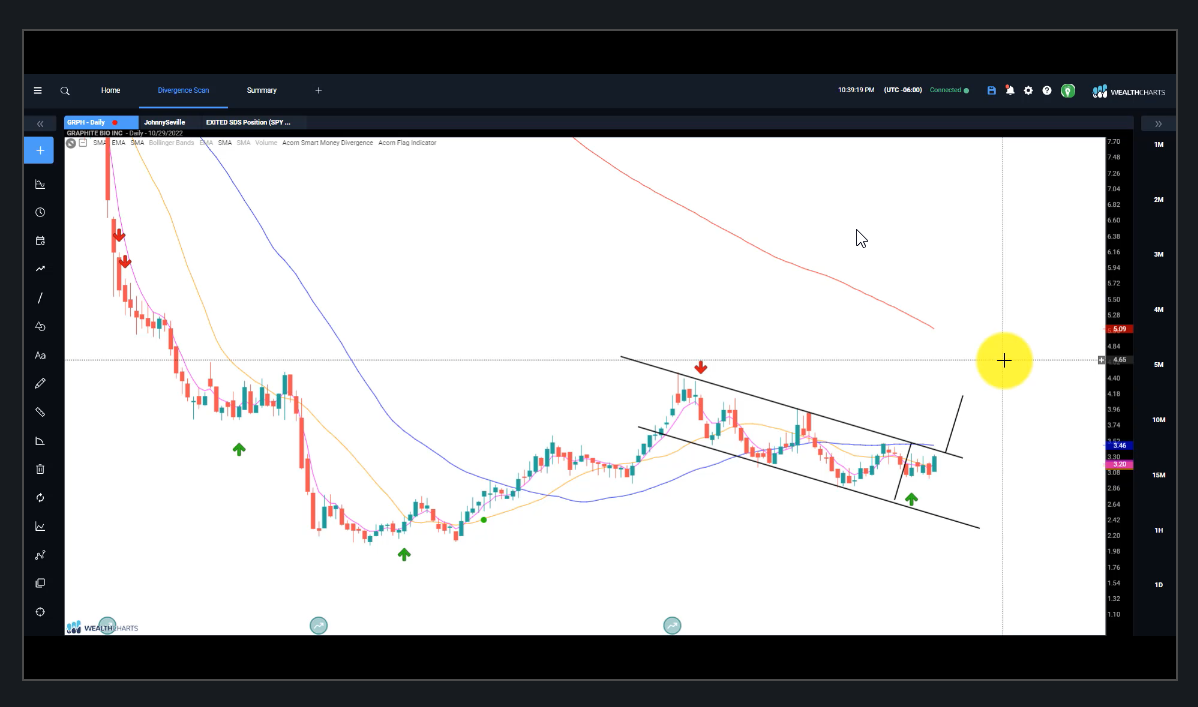Viewport: 1198px width, 707px height.
Task: Click the middle timeline event marker icon
Action: tap(319, 626)
